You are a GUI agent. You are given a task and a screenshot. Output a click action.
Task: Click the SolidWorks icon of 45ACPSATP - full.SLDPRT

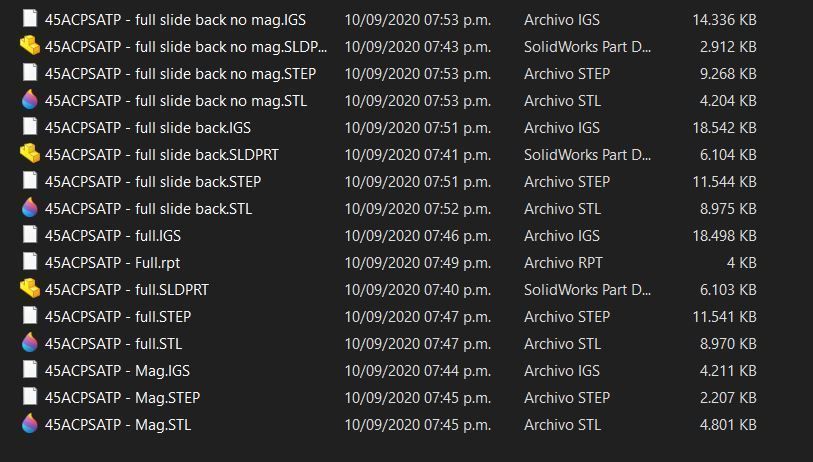30,289
